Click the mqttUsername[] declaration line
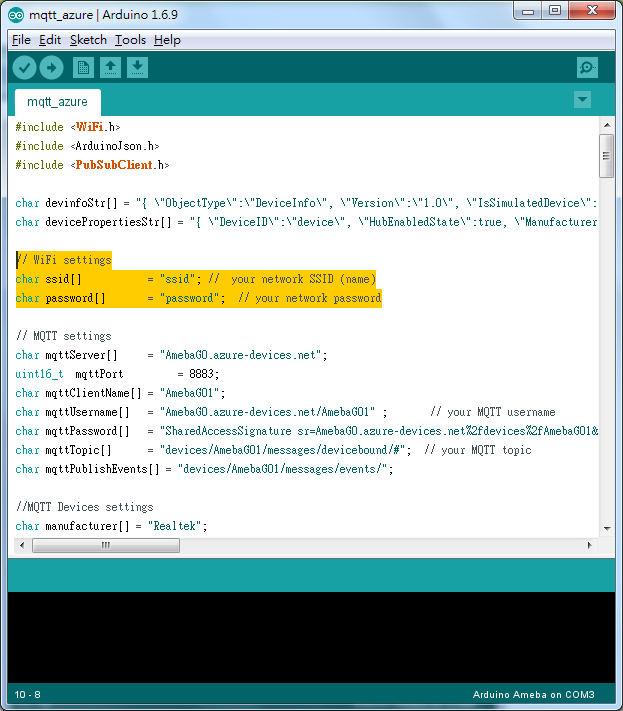 (x=285, y=412)
